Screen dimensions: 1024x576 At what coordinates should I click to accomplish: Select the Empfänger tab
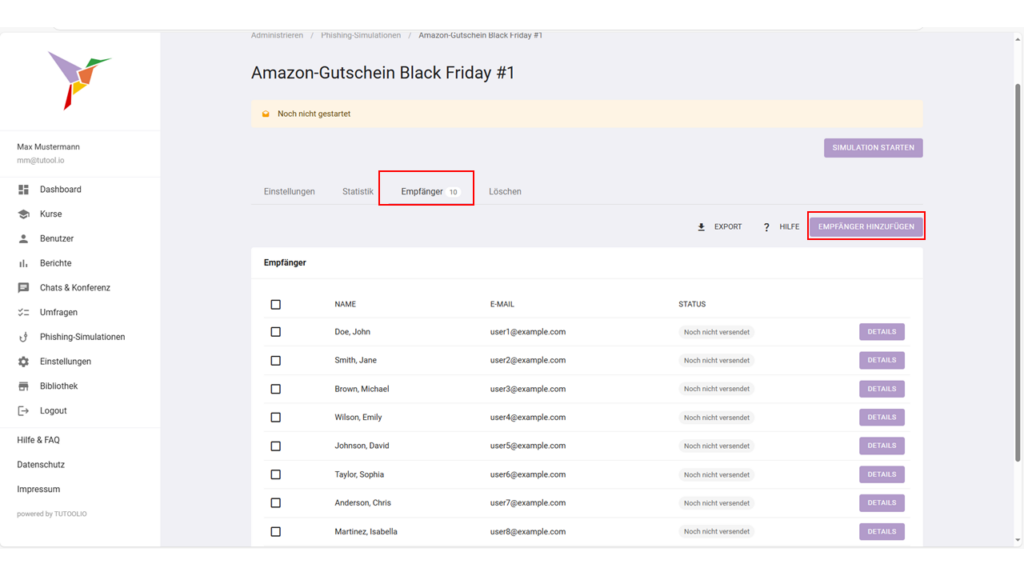coord(430,191)
